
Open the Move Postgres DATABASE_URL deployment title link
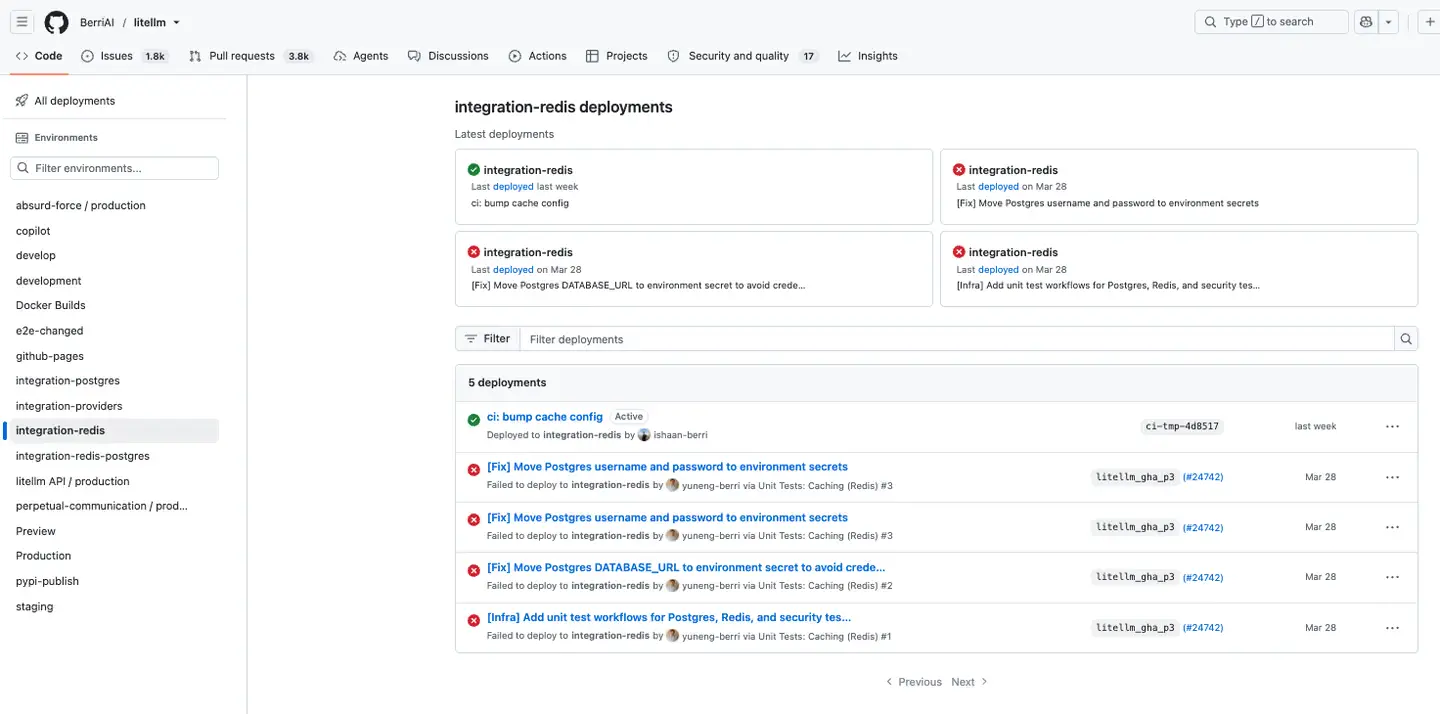(686, 567)
